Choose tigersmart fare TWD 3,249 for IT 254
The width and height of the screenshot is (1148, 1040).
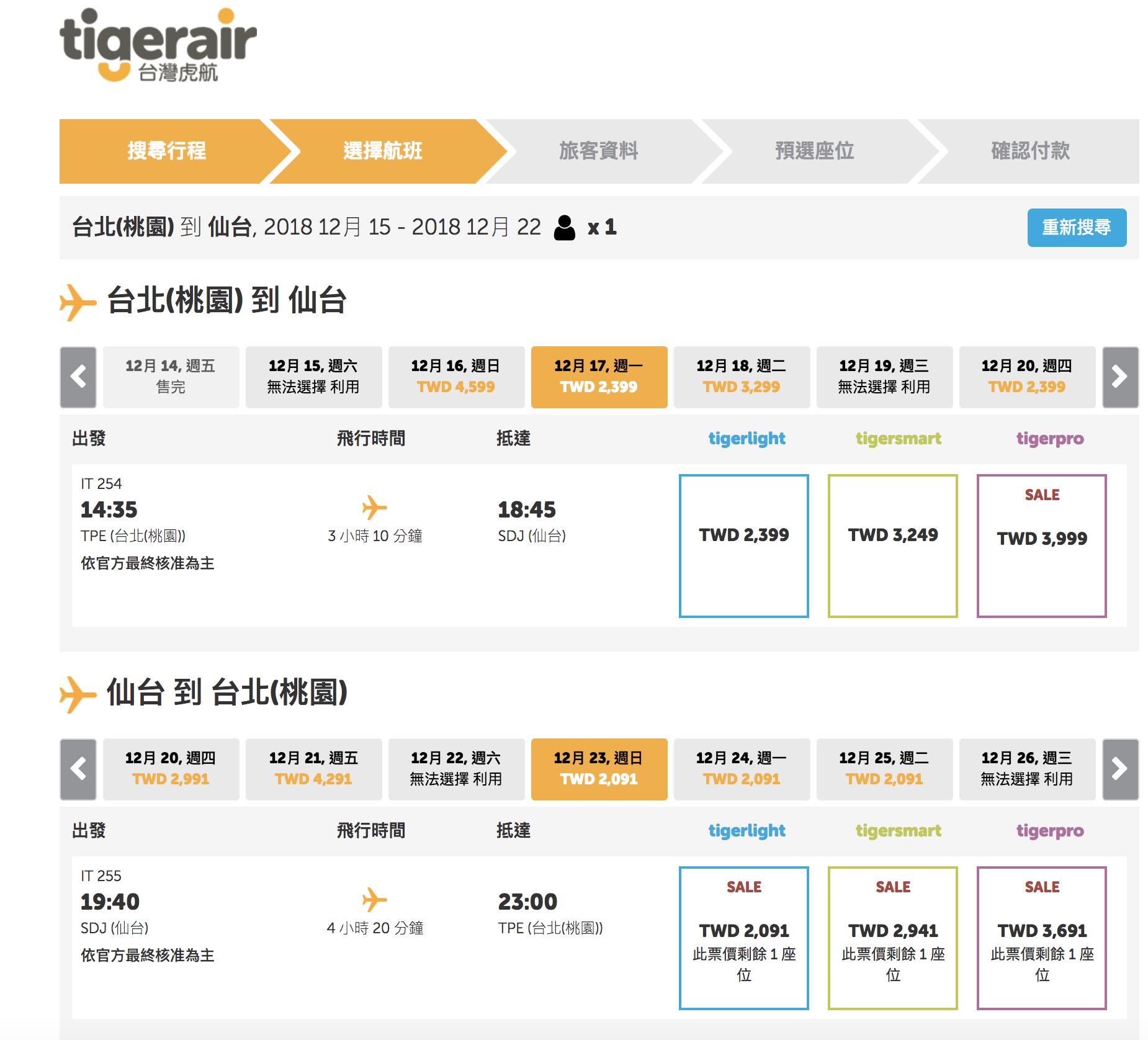(x=893, y=546)
